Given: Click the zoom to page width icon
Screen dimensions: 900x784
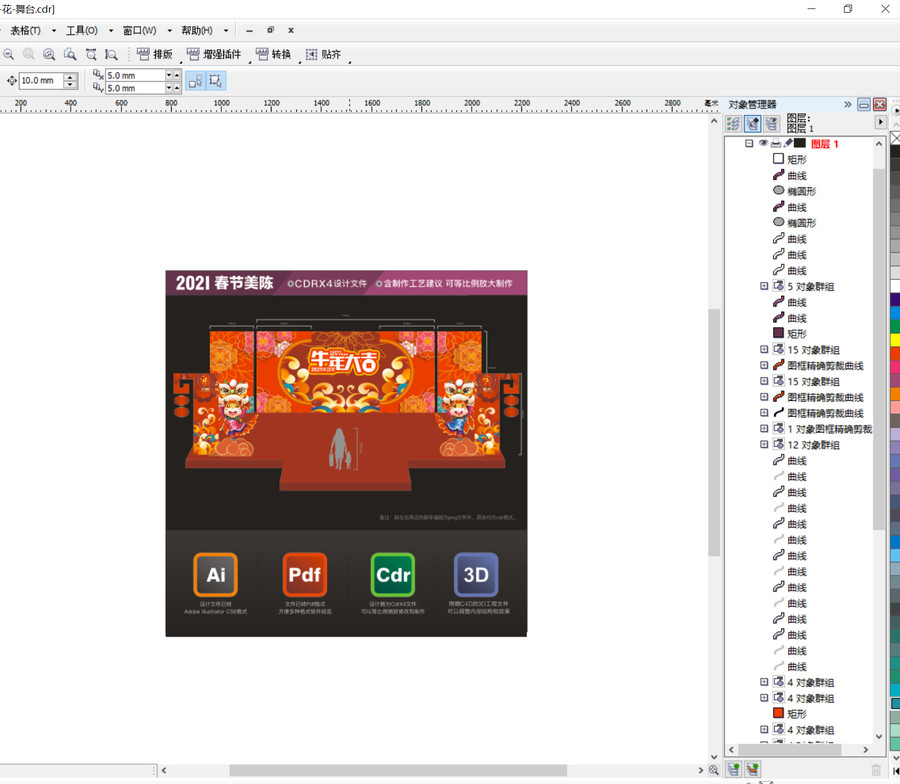Looking at the screenshot, I should (x=91, y=55).
